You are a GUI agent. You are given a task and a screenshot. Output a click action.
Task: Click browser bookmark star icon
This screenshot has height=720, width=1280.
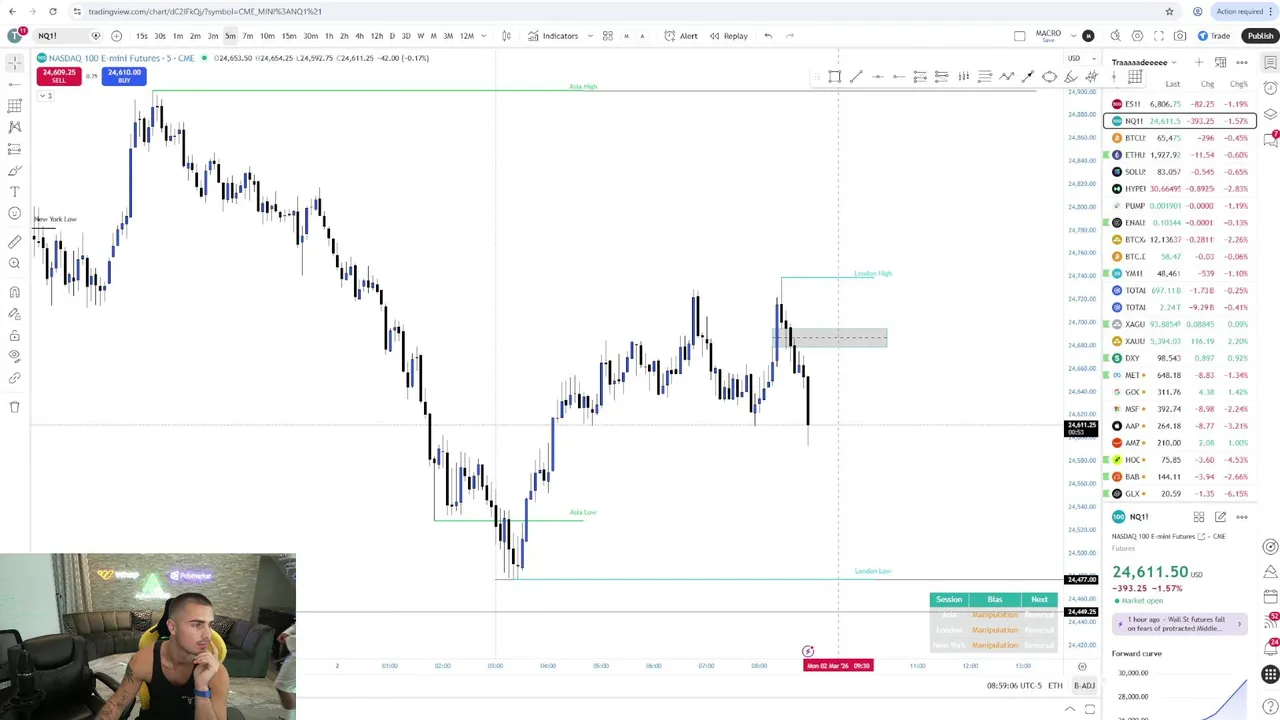pyautogui.click(x=1169, y=11)
